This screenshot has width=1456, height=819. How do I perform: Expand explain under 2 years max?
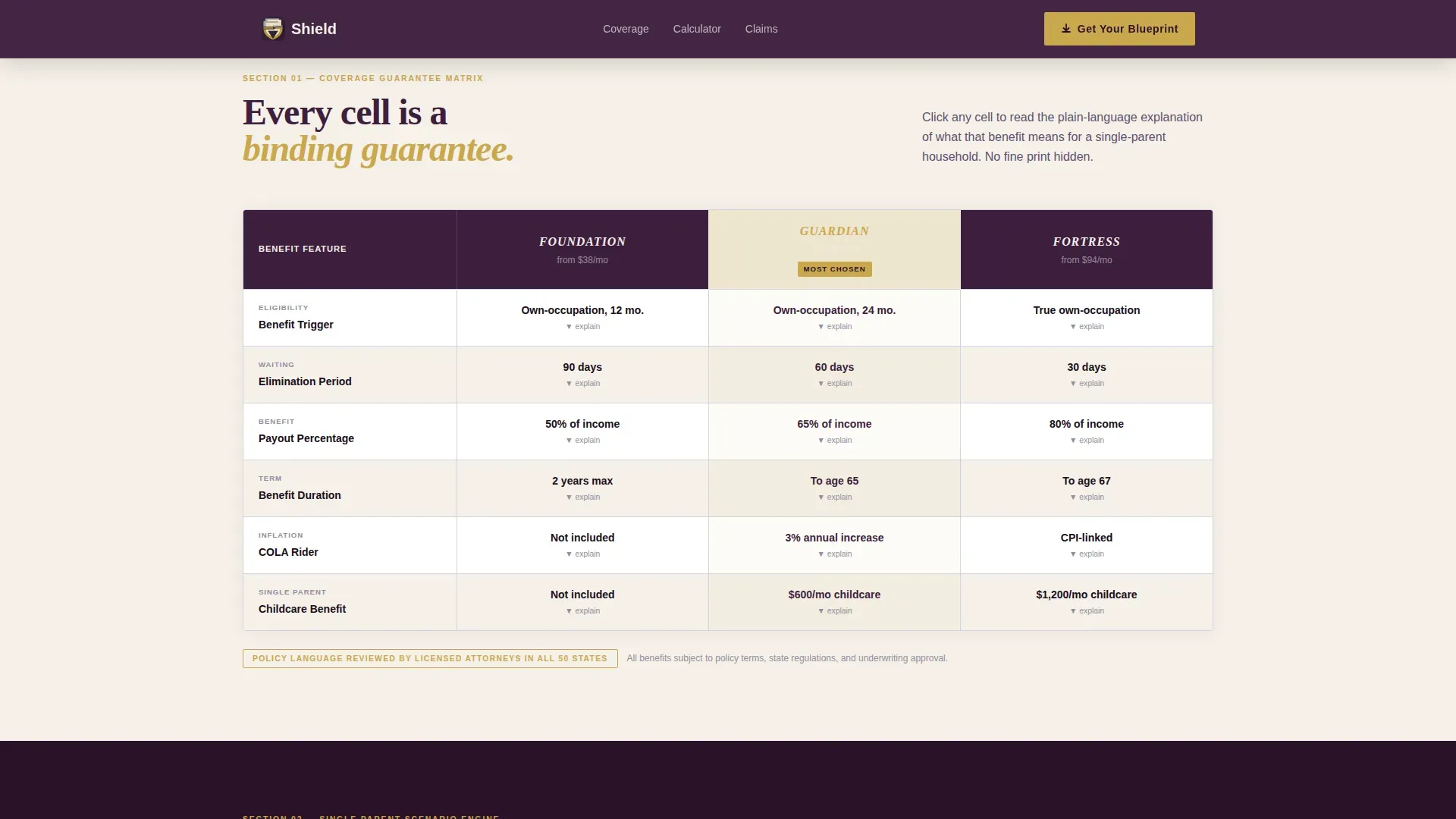(582, 497)
